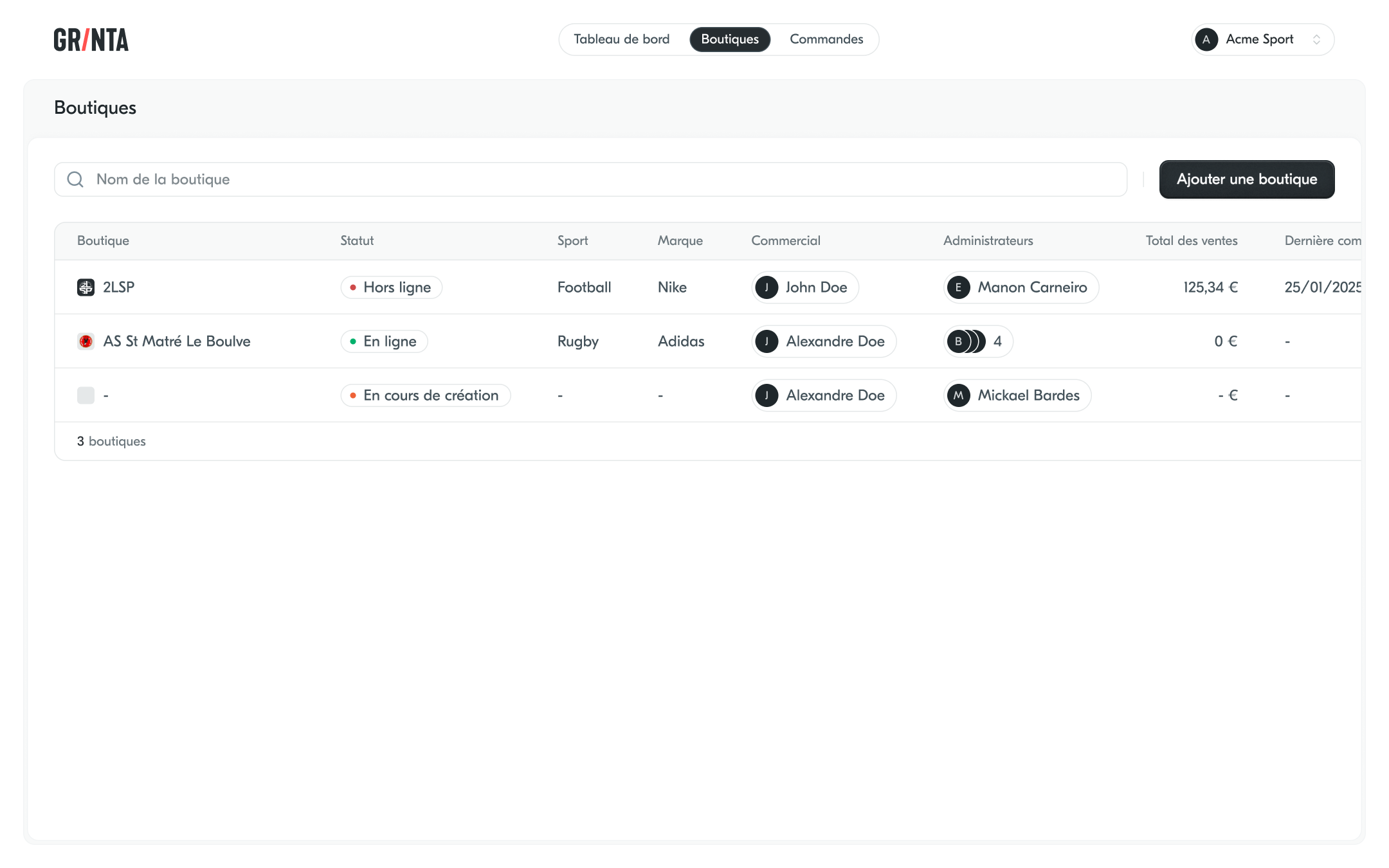
Task: Open the Commandes tab
Action: (826, 40)
